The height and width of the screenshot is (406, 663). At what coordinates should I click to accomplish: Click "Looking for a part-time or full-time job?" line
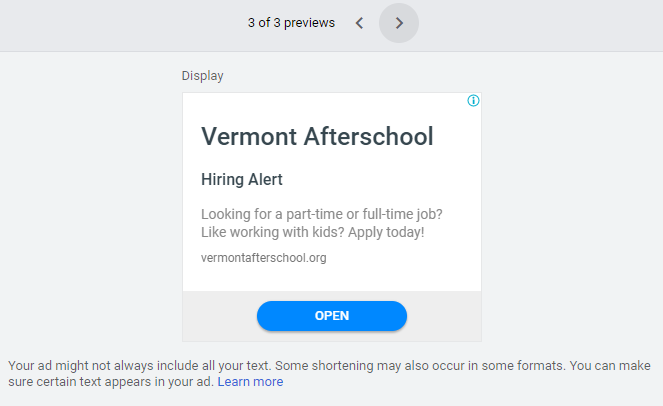(322, 214)
